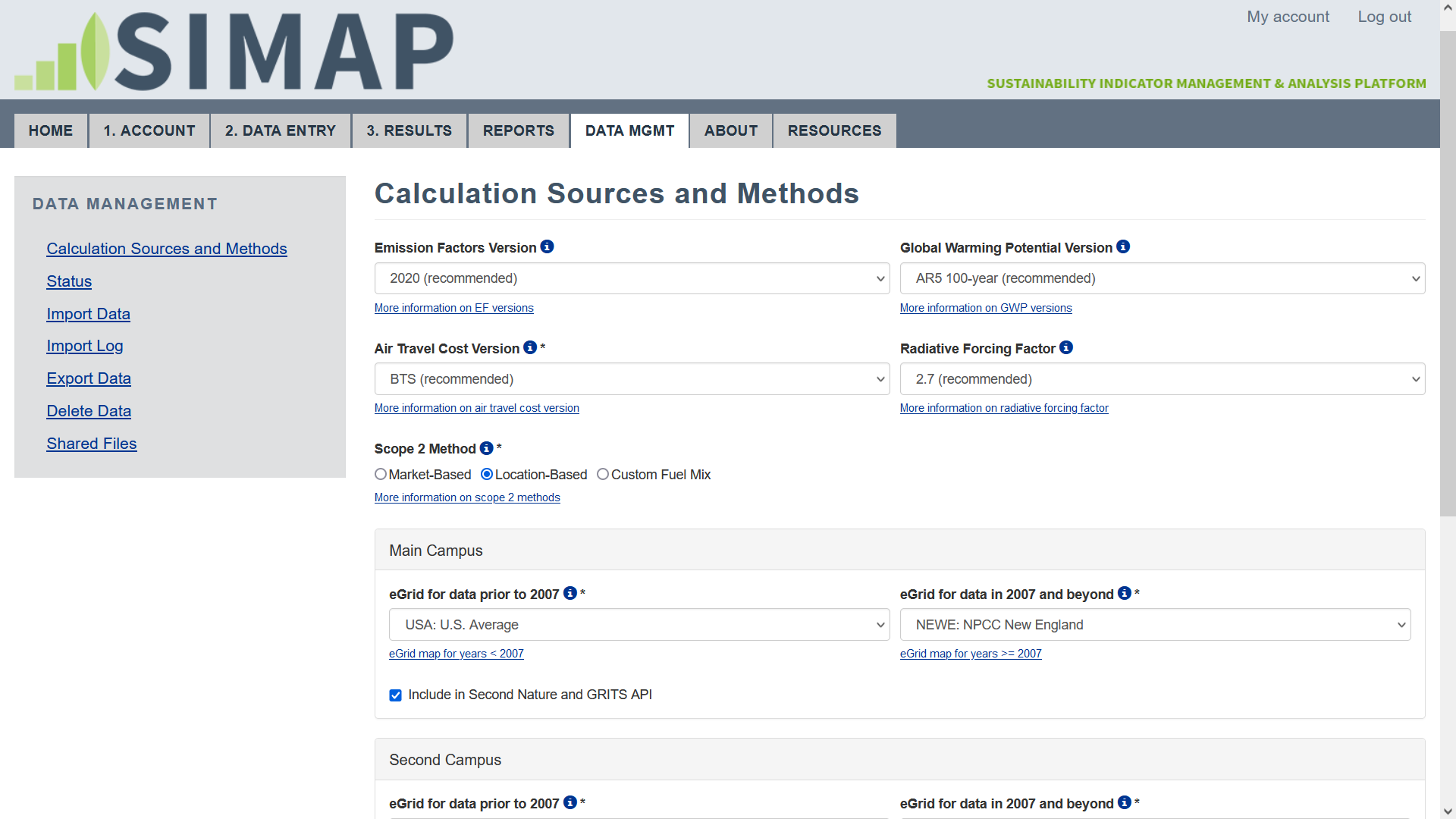This screenshot has height=819, width=1456.
Task: Open the Air Travel Cost Version dropdown
Action: pos(632,379)
